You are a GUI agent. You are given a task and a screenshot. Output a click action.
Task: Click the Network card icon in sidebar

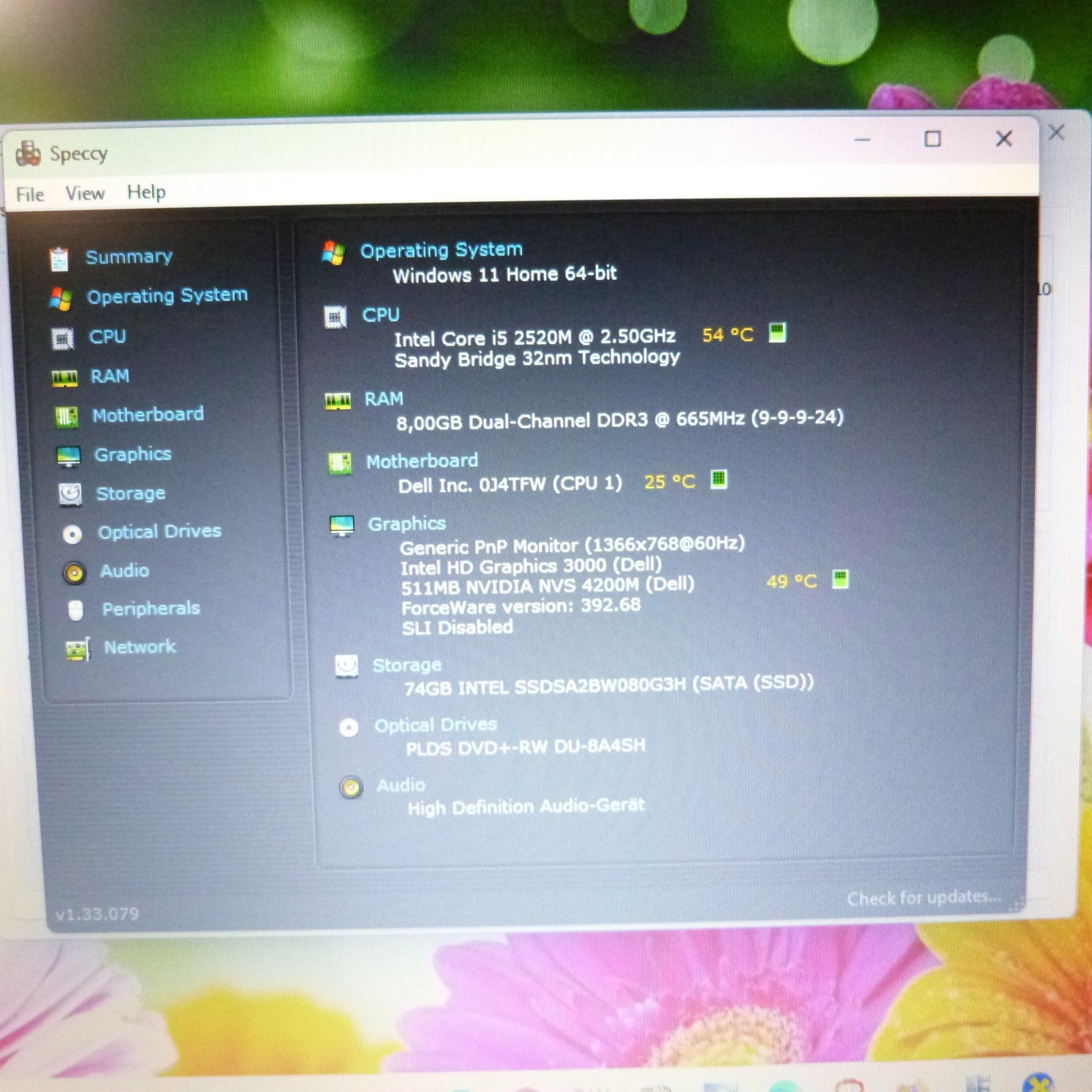(78, 649)
